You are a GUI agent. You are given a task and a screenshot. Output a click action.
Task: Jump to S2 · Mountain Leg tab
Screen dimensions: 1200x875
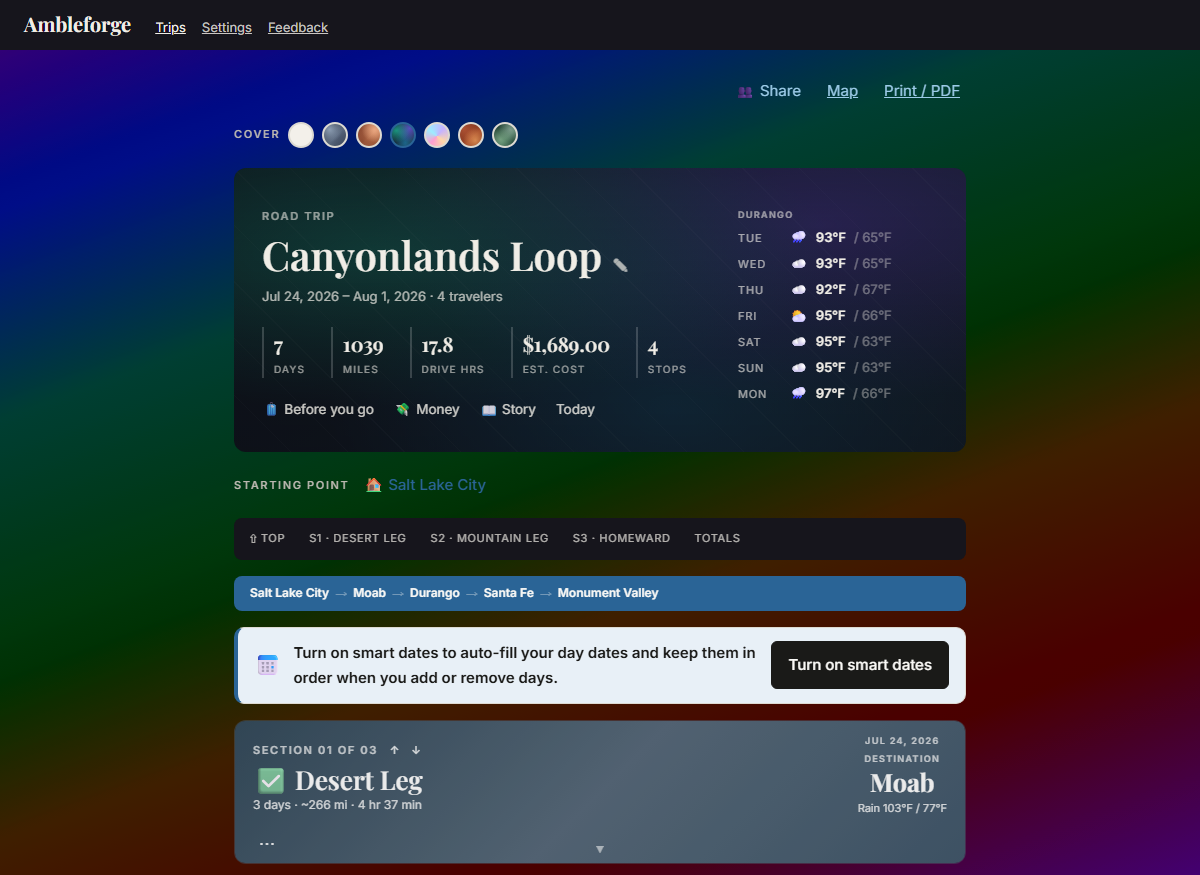[x=490, y=538]
